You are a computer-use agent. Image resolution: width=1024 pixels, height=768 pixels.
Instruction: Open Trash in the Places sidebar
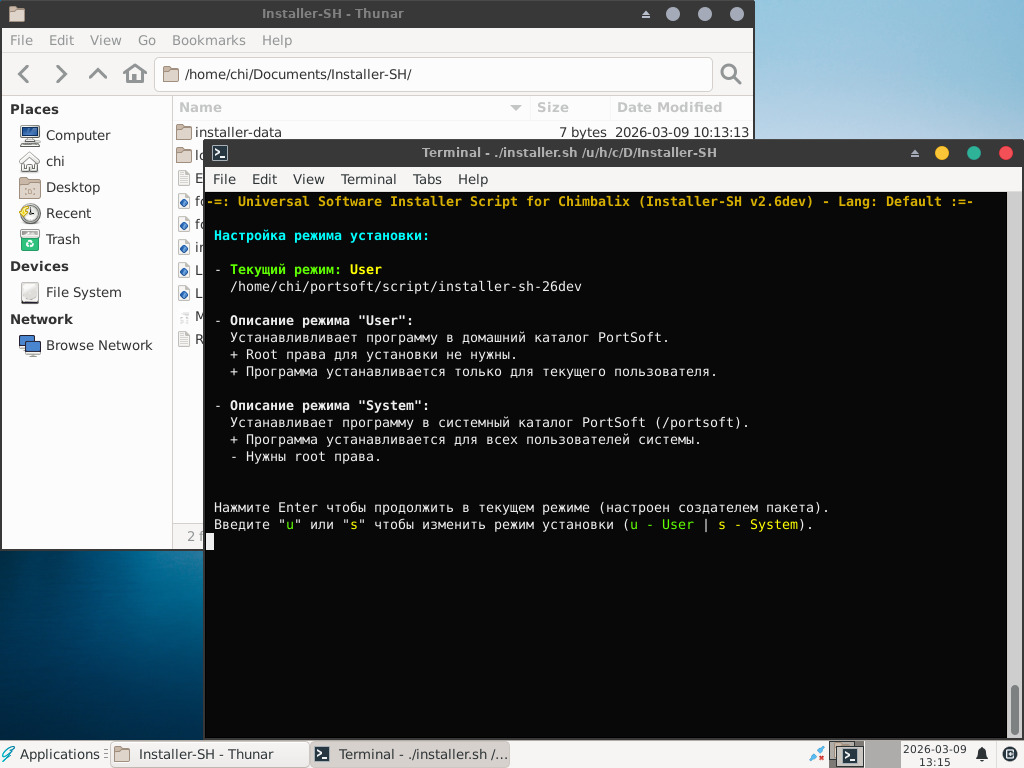(62, 239)
